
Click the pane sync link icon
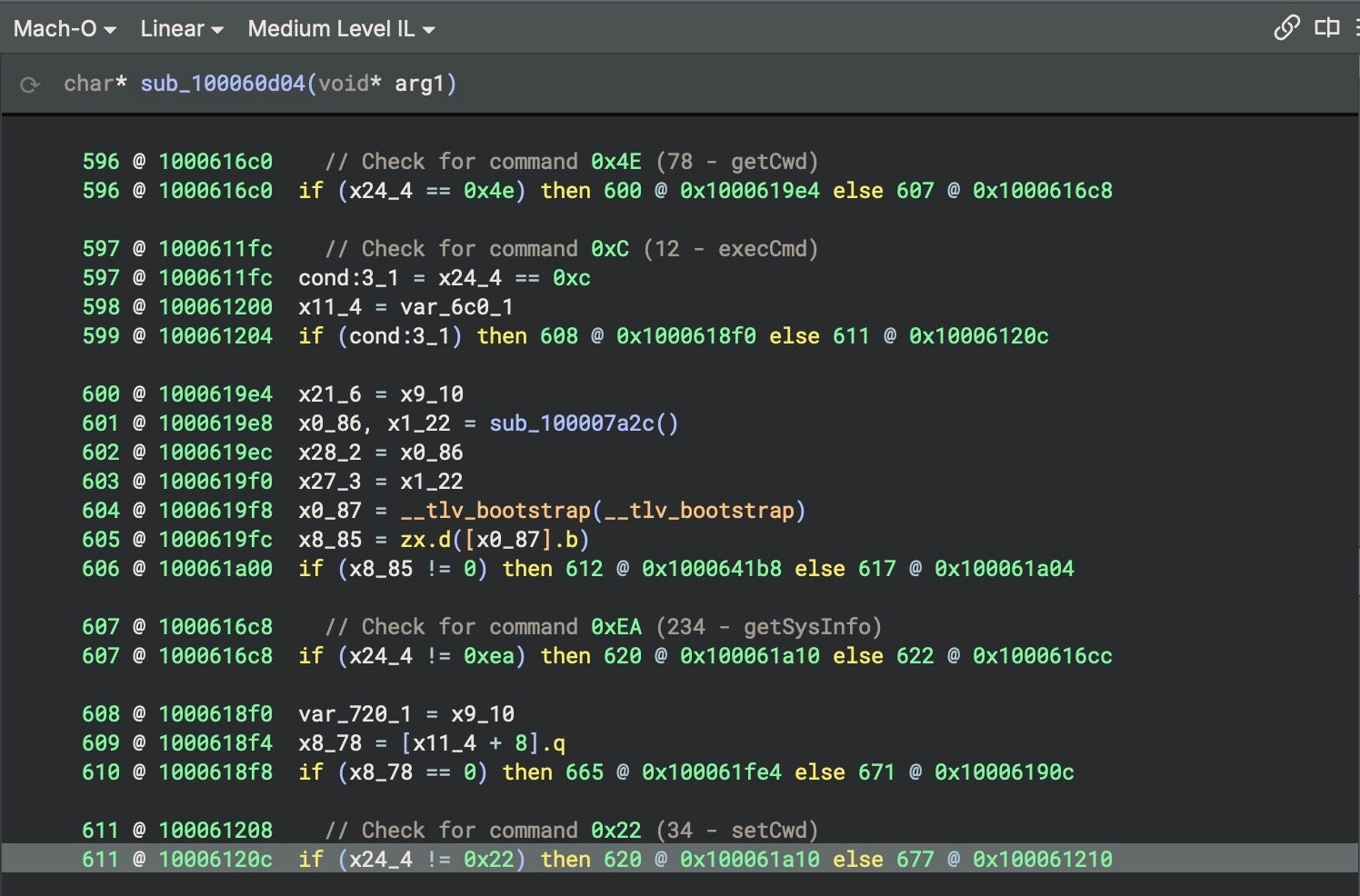pyautogui.click(x=1285, y=28)
